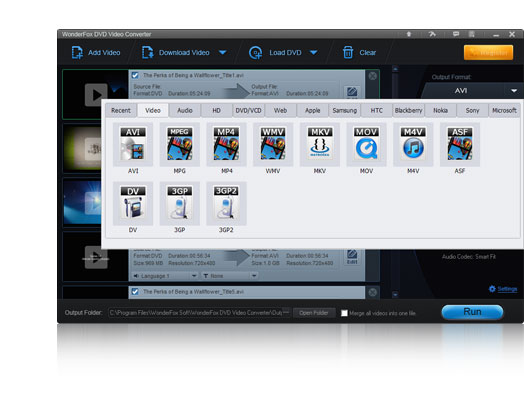Remove the Title1.avi item with X icon
Screen dimensions: 524x400
pyautogui.click(x=373, y=76)
